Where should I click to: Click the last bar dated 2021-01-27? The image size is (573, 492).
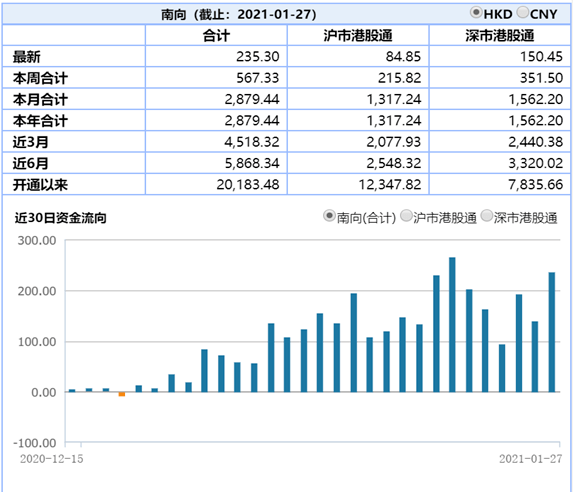552,332
